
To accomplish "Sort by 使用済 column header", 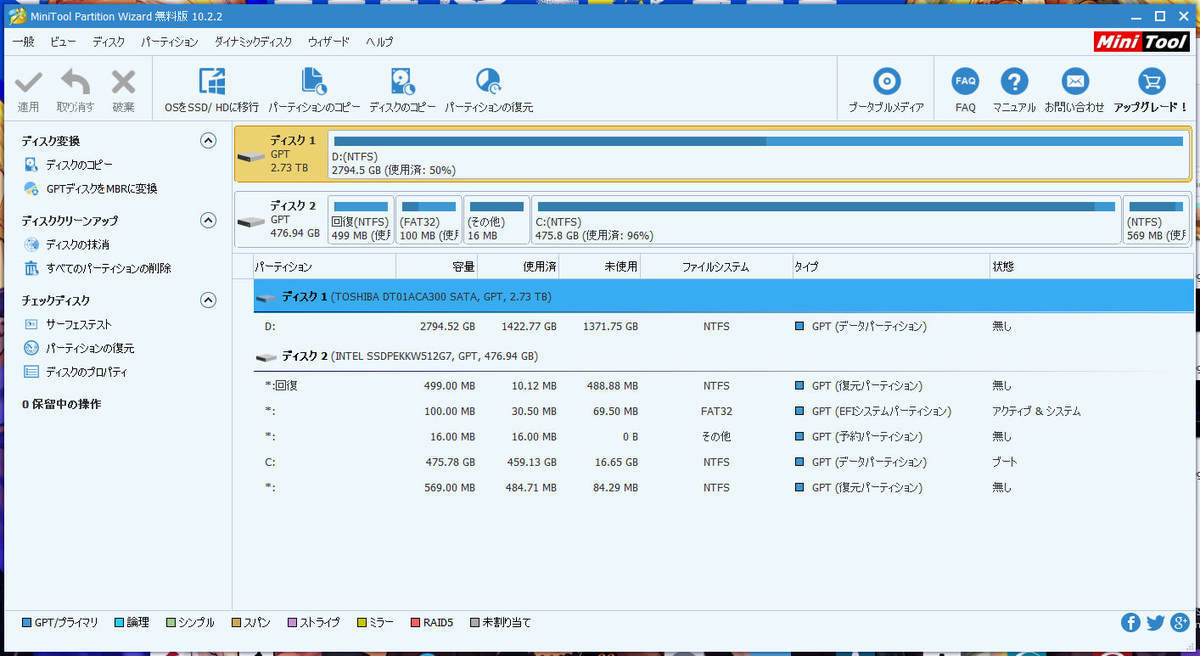I will pyautogui.click(x=519, y=267).
